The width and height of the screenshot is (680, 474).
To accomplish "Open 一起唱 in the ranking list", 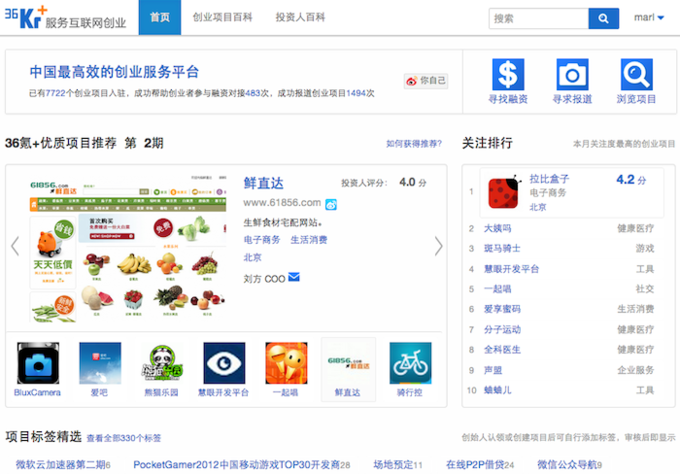I will (497, 289).
